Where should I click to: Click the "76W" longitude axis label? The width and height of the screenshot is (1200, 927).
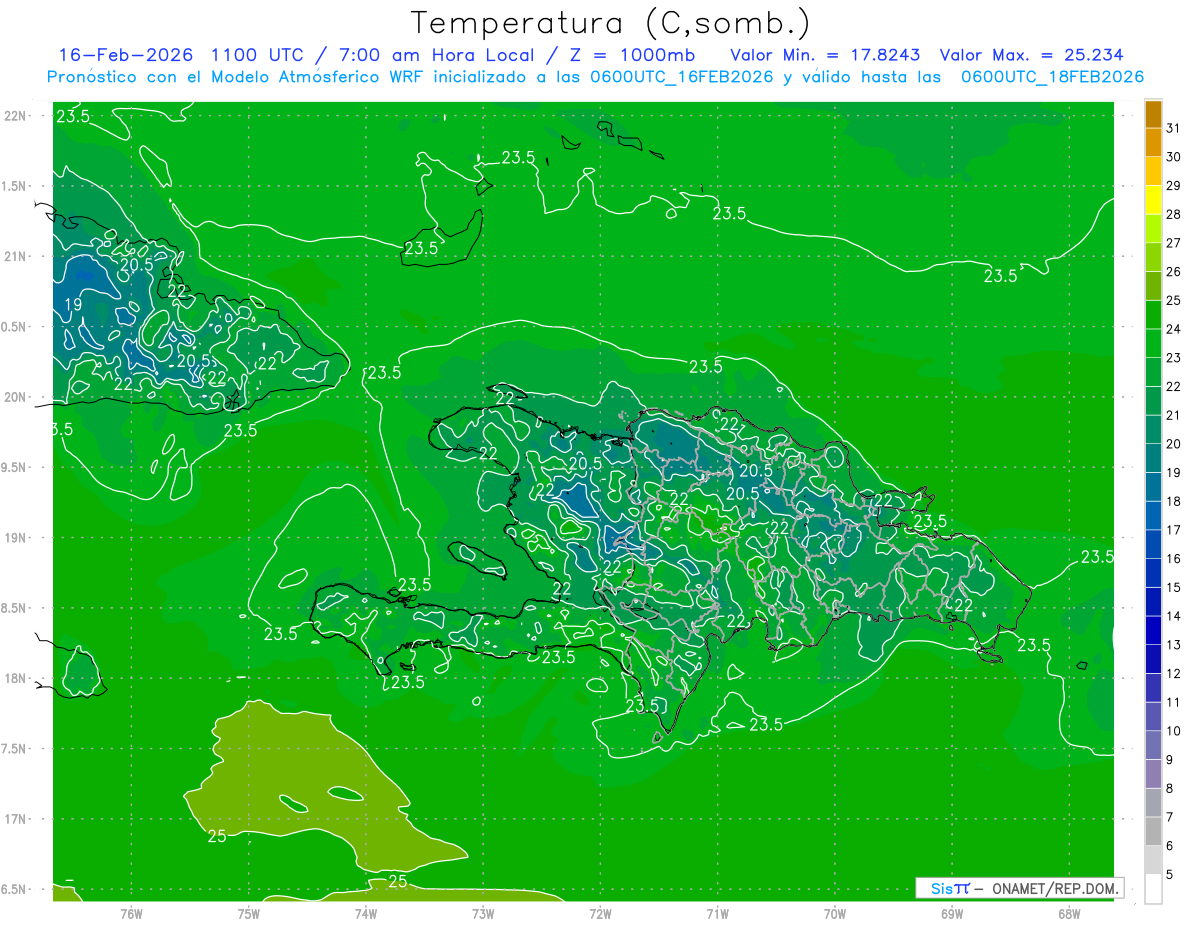pos(131,914)
